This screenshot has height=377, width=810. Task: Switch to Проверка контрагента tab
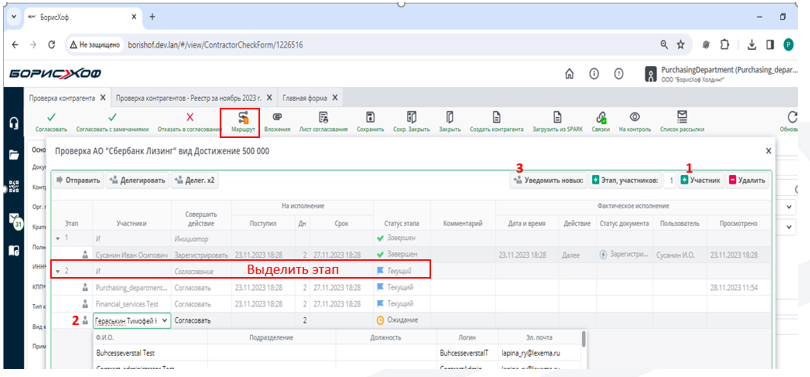click(x=61, y=98)
